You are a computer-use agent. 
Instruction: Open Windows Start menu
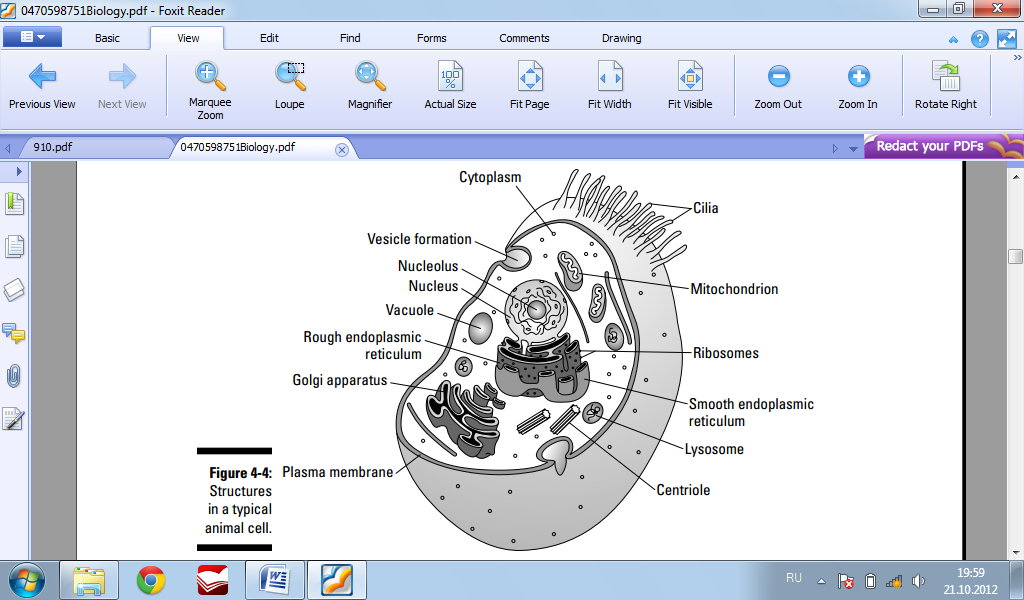click(x=27, y=580)
